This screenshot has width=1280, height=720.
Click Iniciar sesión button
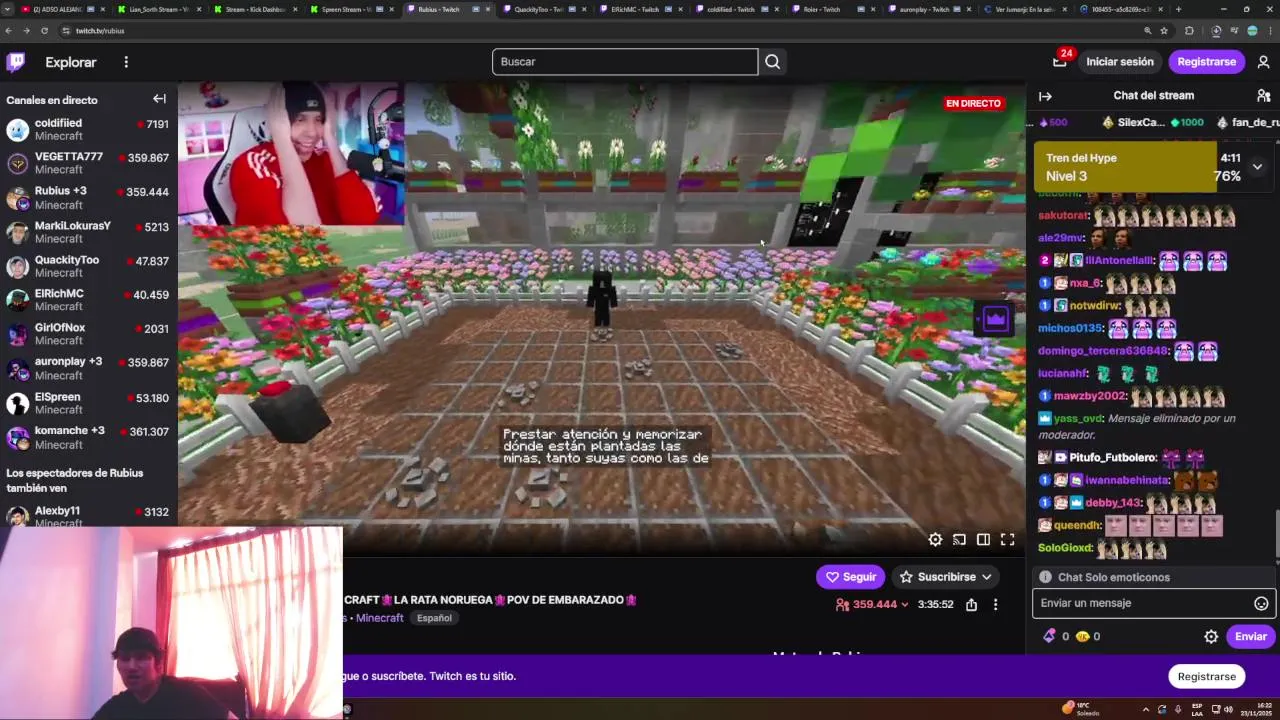coord(1120,62)
